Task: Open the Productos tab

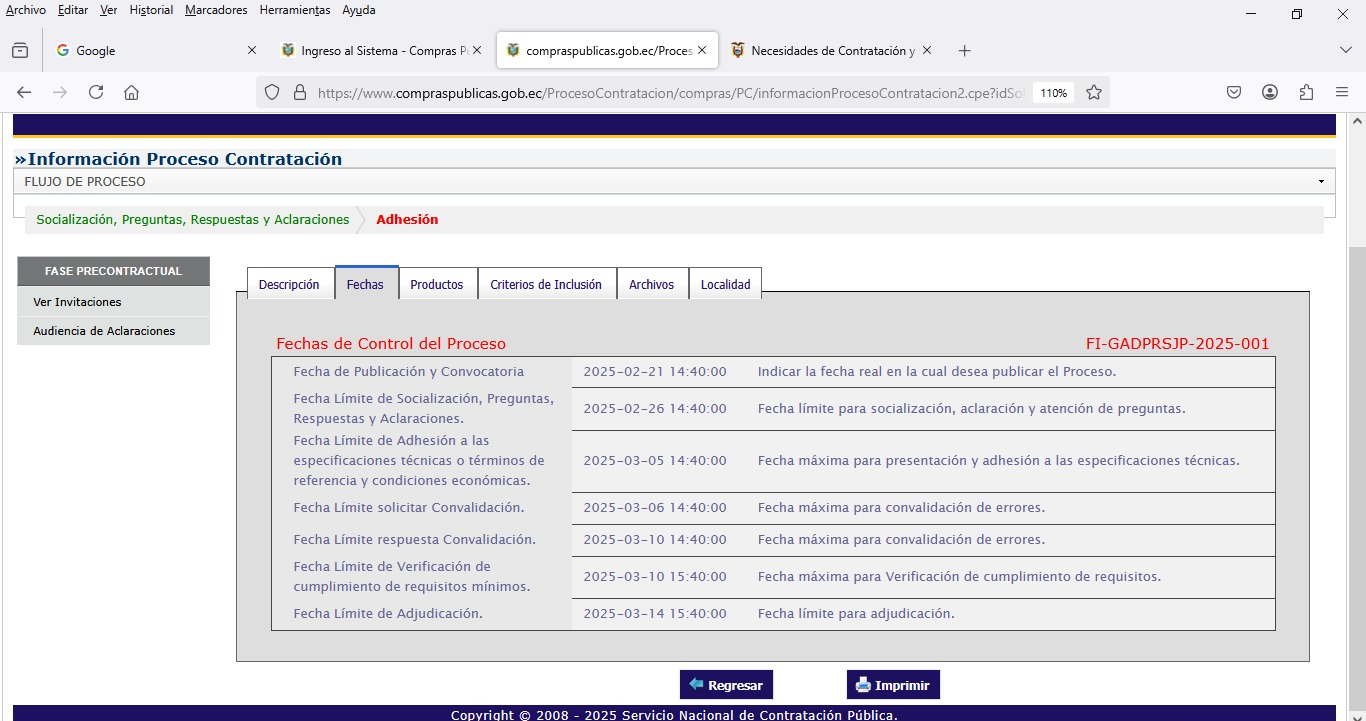Action: 437,284
